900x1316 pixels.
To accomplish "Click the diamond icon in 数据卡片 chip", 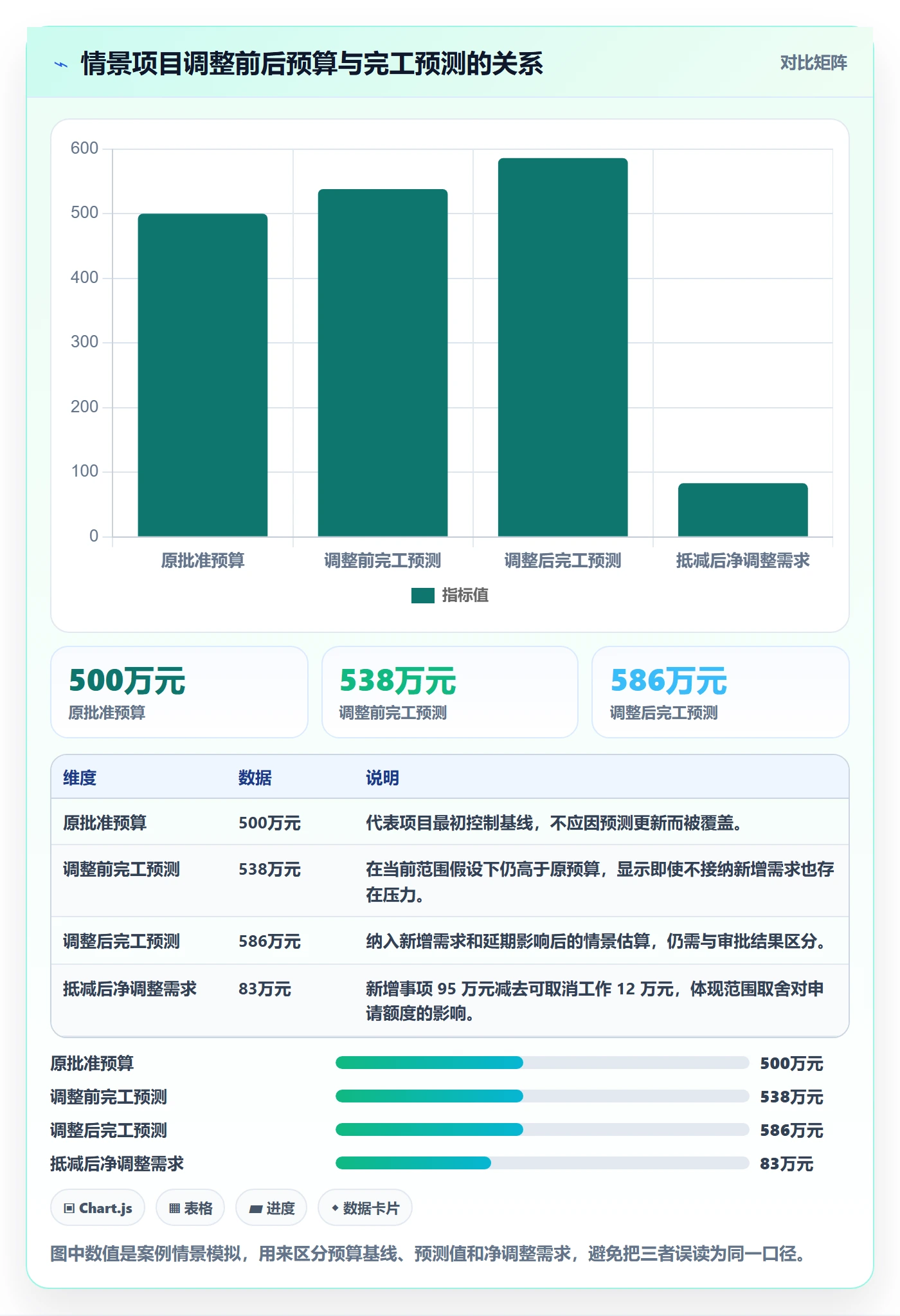I will click(x=335, y=1209).
